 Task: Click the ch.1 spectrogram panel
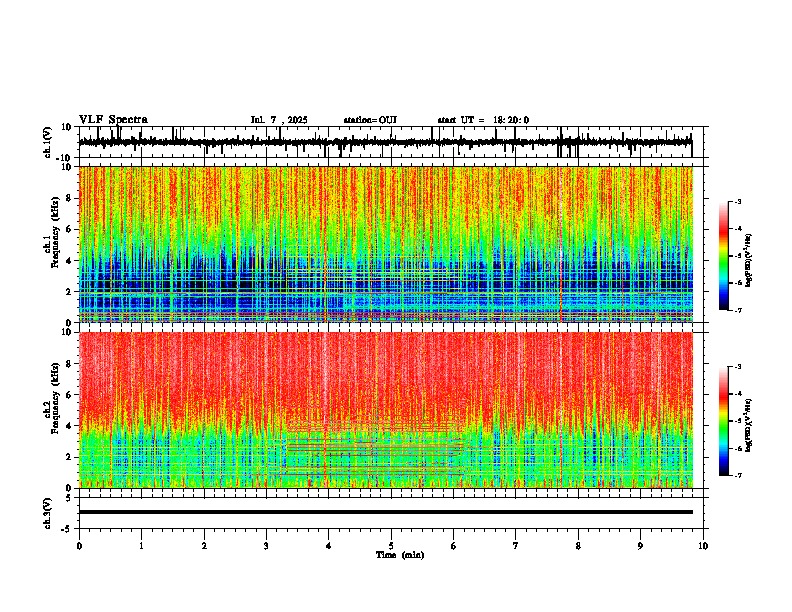[385, 244]
